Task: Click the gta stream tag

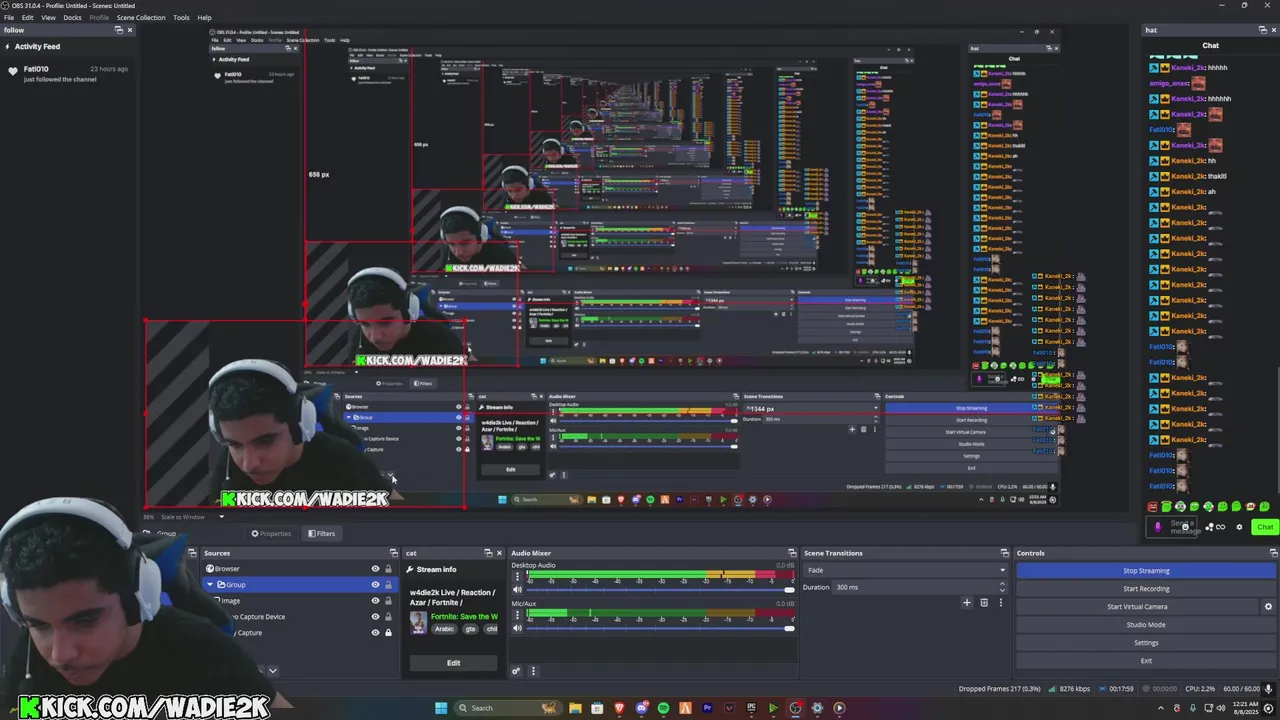Action: (x=470, y=629)
